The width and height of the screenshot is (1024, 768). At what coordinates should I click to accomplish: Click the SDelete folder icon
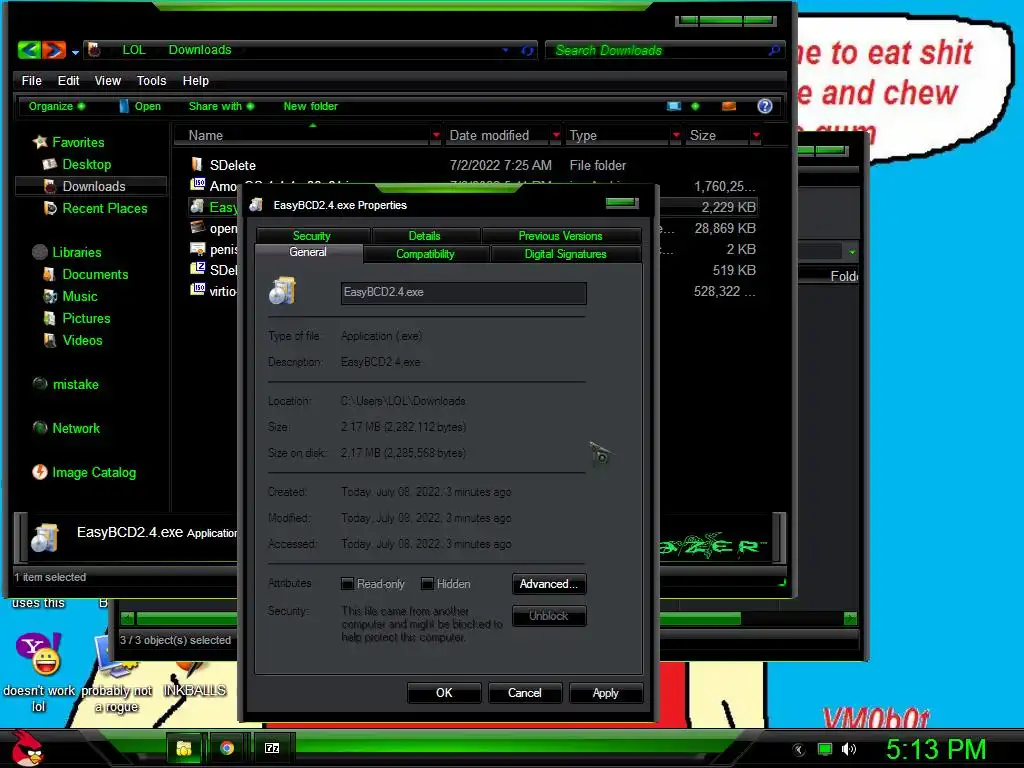point(197,164)
